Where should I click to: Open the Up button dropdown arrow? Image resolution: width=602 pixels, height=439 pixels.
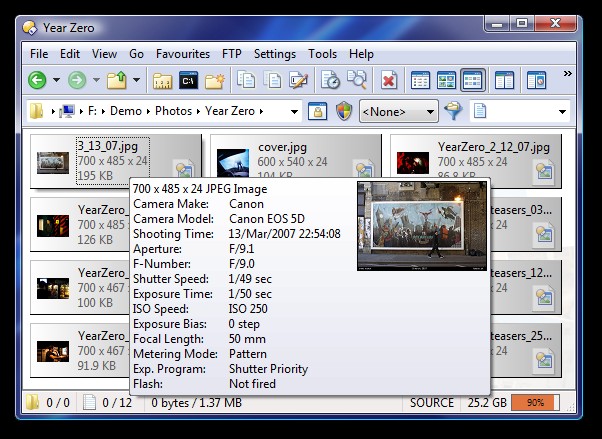(x=136, y=80)
